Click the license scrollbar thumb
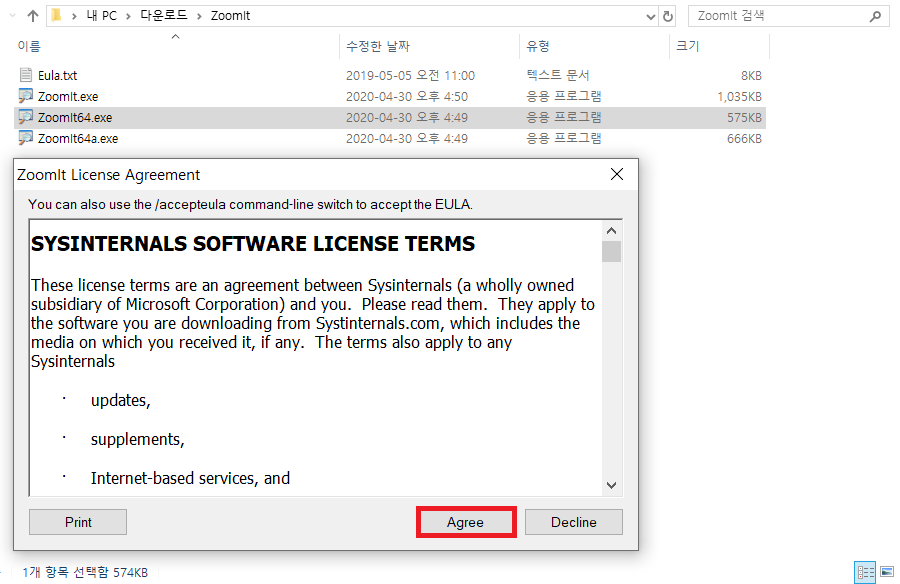The image size is (900, 584). coord(611,252)
